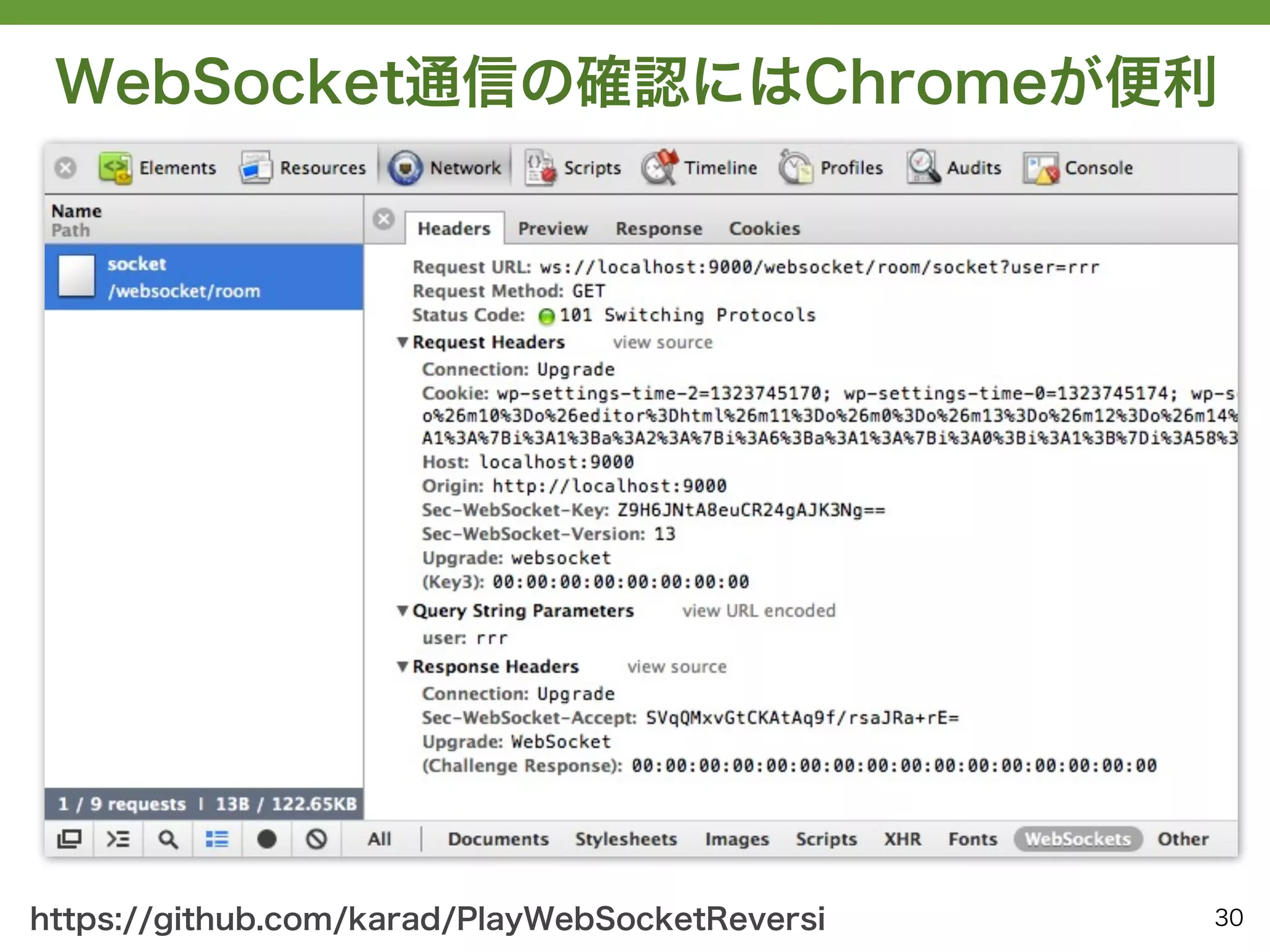Click the Origin http://localhost:9000 line
This screenshot has width=1270, height=952.
[574, 487]
